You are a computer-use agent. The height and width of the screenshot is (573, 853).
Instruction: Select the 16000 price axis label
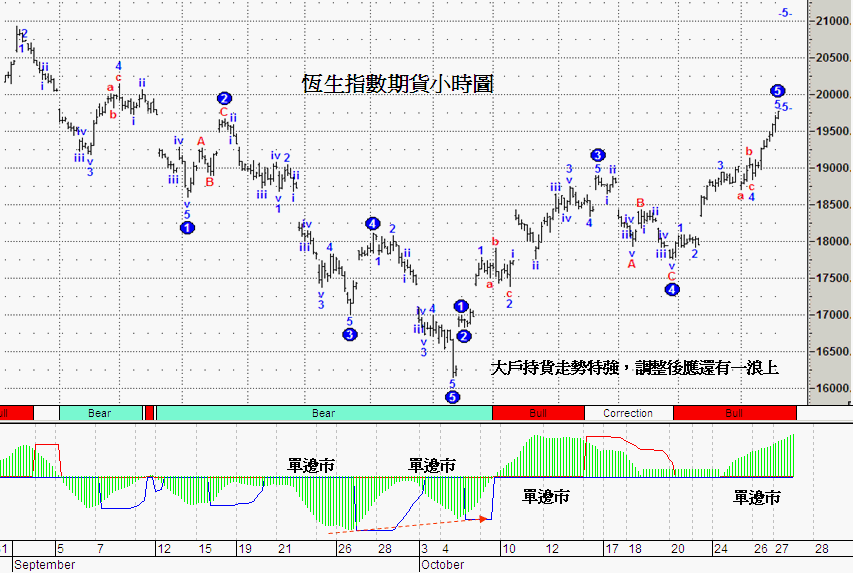(833, 389)
